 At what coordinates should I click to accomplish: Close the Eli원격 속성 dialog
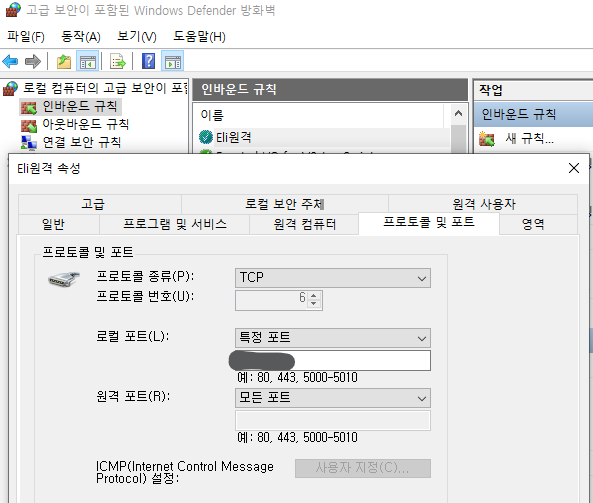[574, 168]
